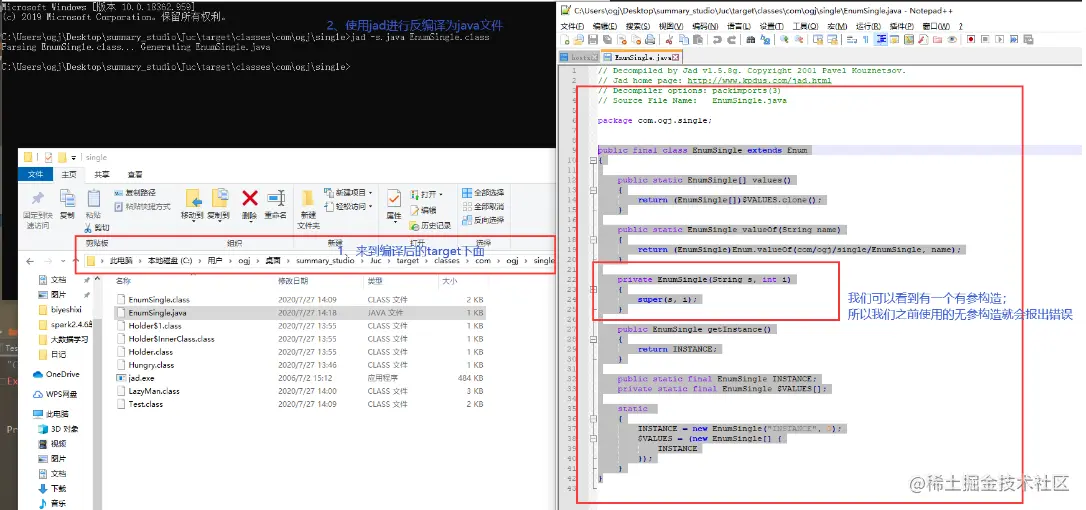
Task: Open 搜索(S) menu in Notepad++
Action: pyautogui.click(x=638, y=26)
